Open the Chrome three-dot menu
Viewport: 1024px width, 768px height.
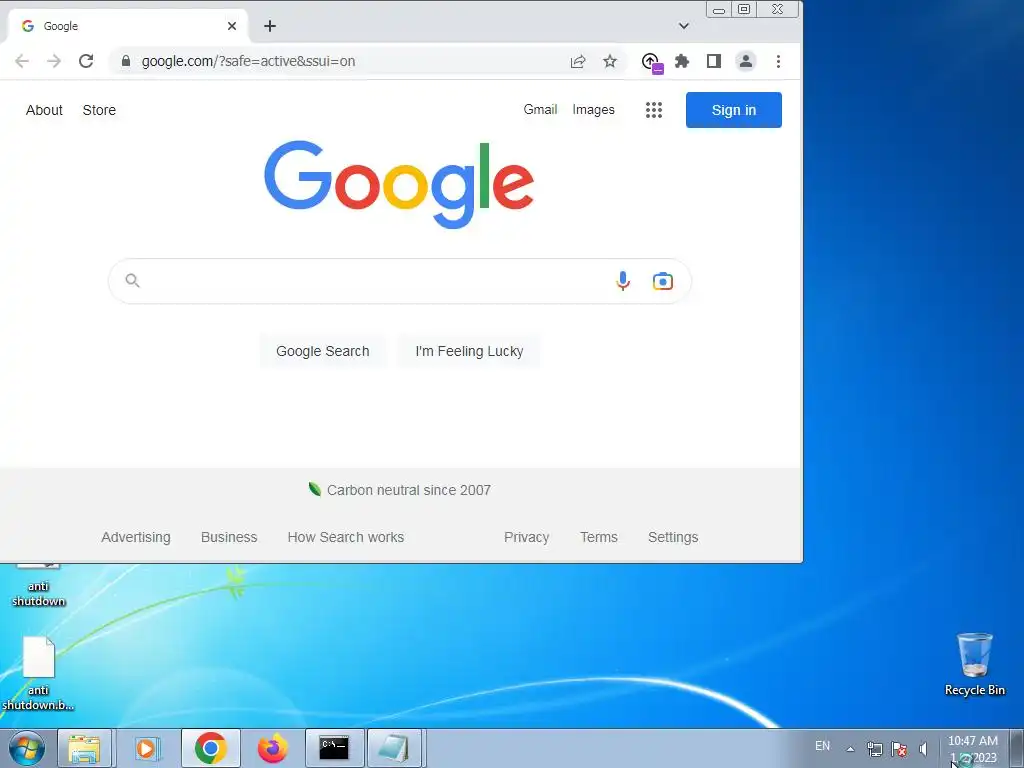coord(778,61)
